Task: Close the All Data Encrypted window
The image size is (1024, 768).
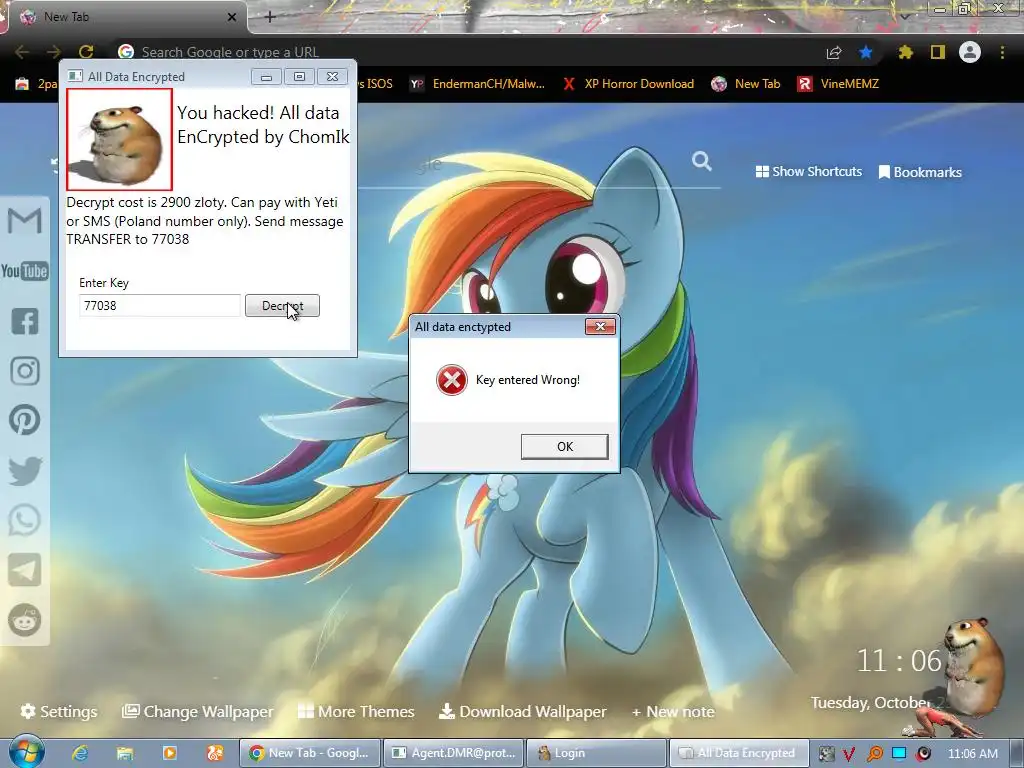Action: [332, 77]
